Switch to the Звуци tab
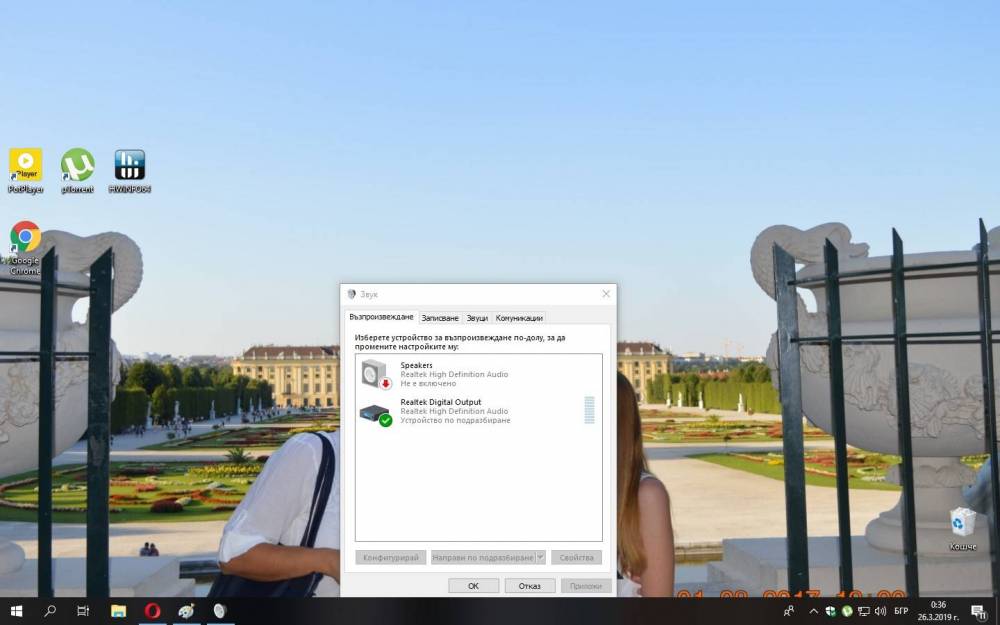Image resolution: width=1000 pixels, height=625 pixels. [x=477, y=318]
